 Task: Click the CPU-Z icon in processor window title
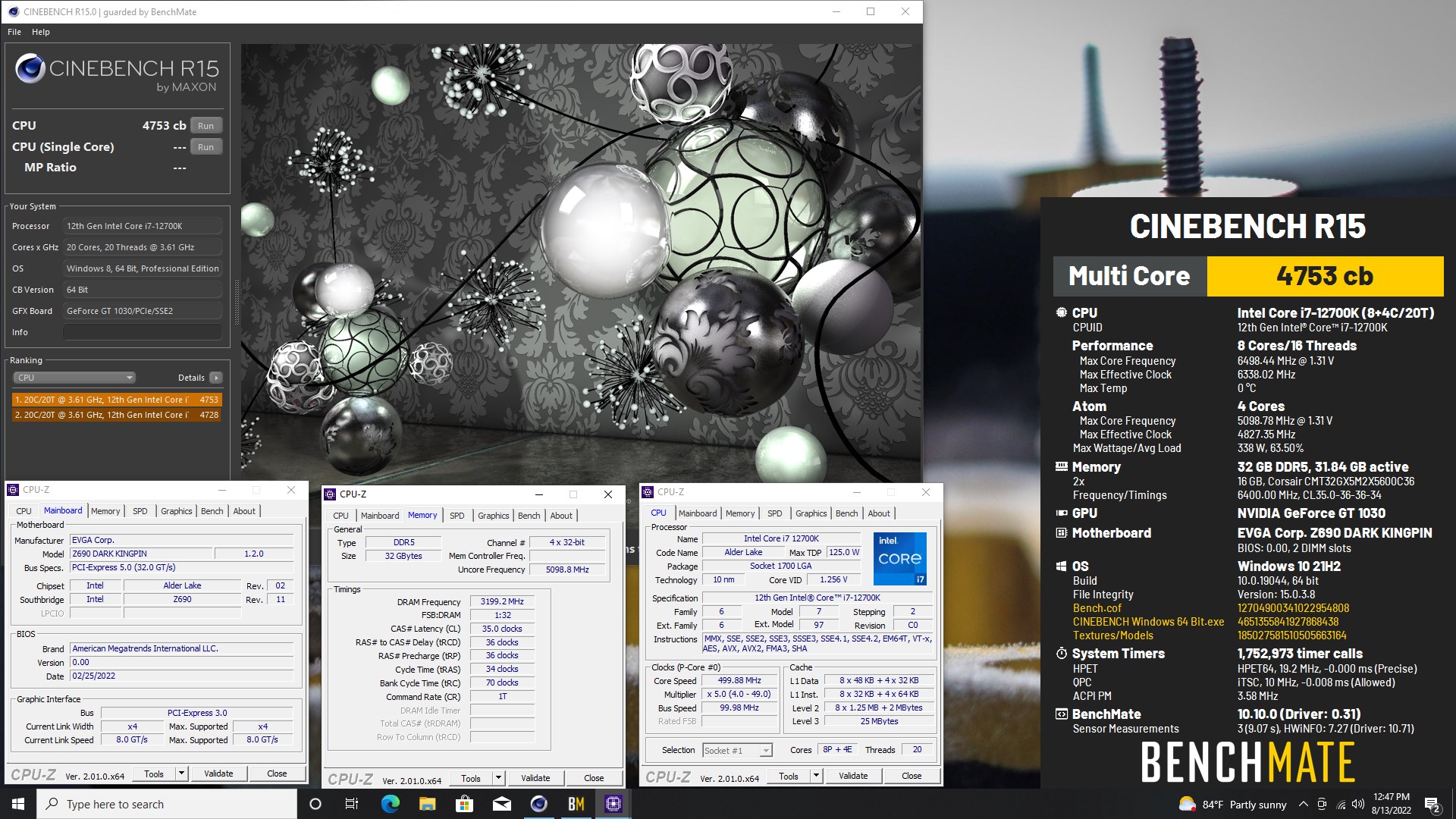tap(648, 492)
